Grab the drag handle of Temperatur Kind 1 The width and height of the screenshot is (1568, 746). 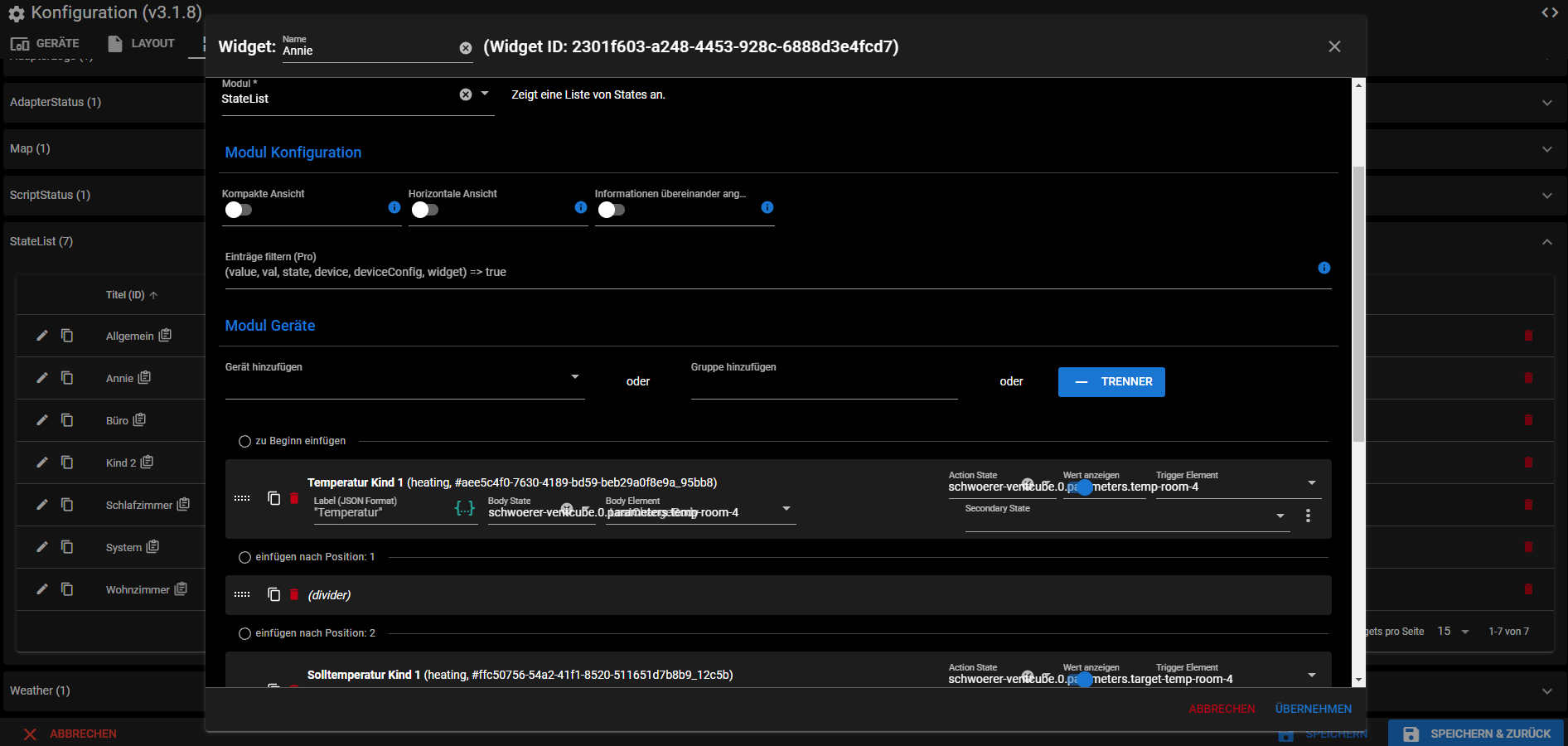tap(242, 498)
